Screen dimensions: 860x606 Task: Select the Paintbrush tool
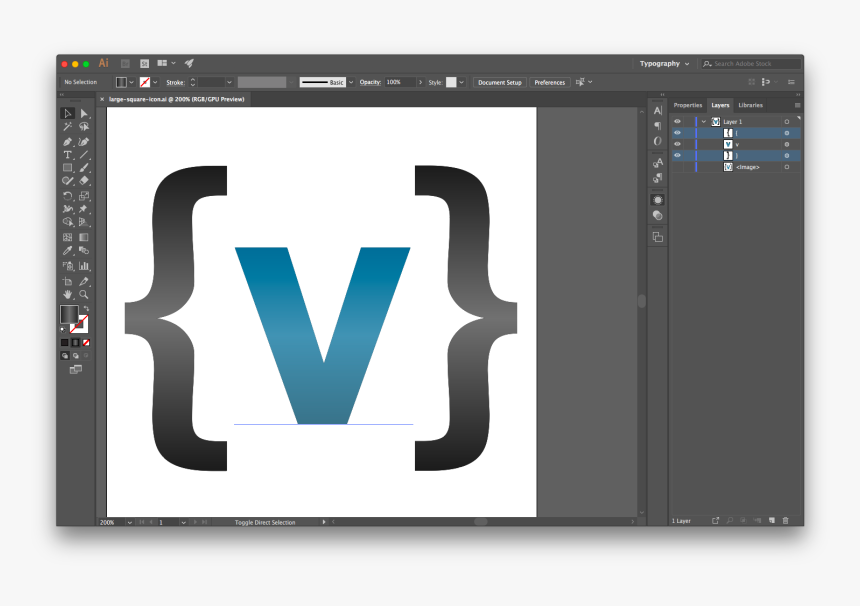(x=84, y=168)
